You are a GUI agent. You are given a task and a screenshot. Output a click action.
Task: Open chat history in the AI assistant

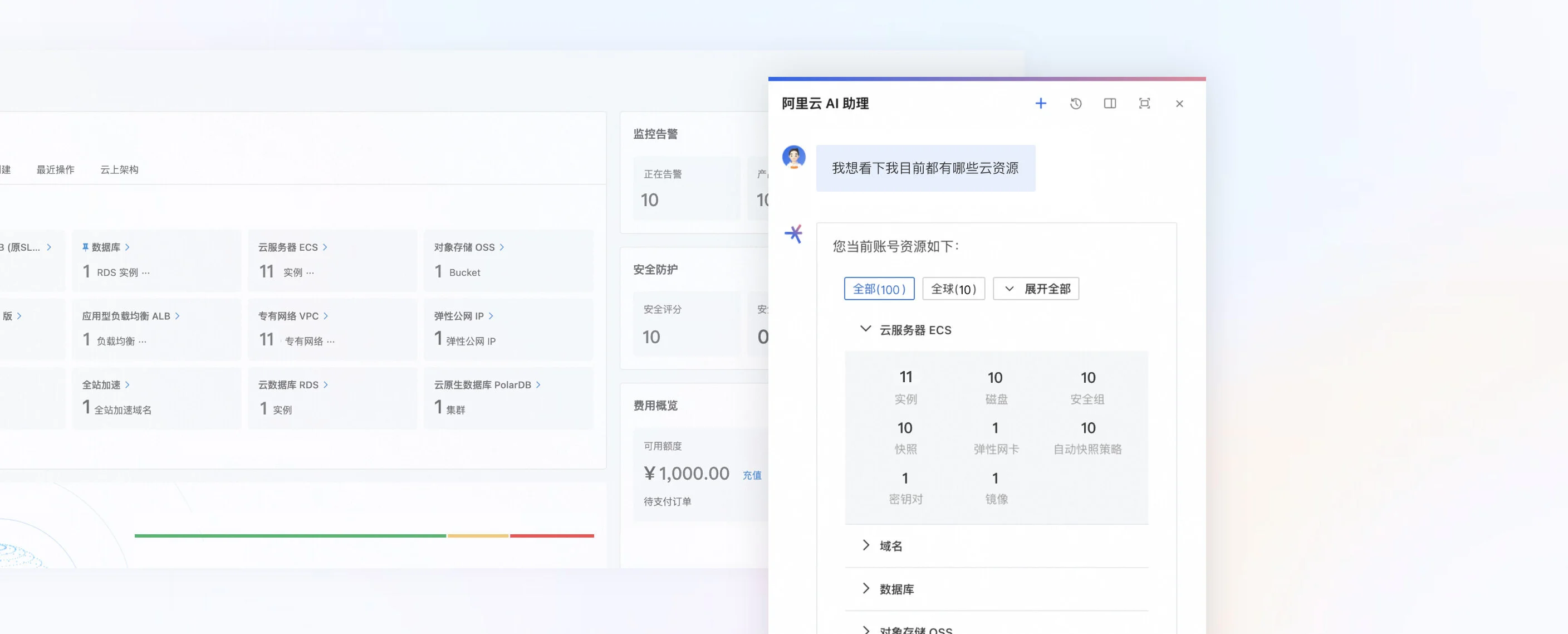tap(1076, 104)
